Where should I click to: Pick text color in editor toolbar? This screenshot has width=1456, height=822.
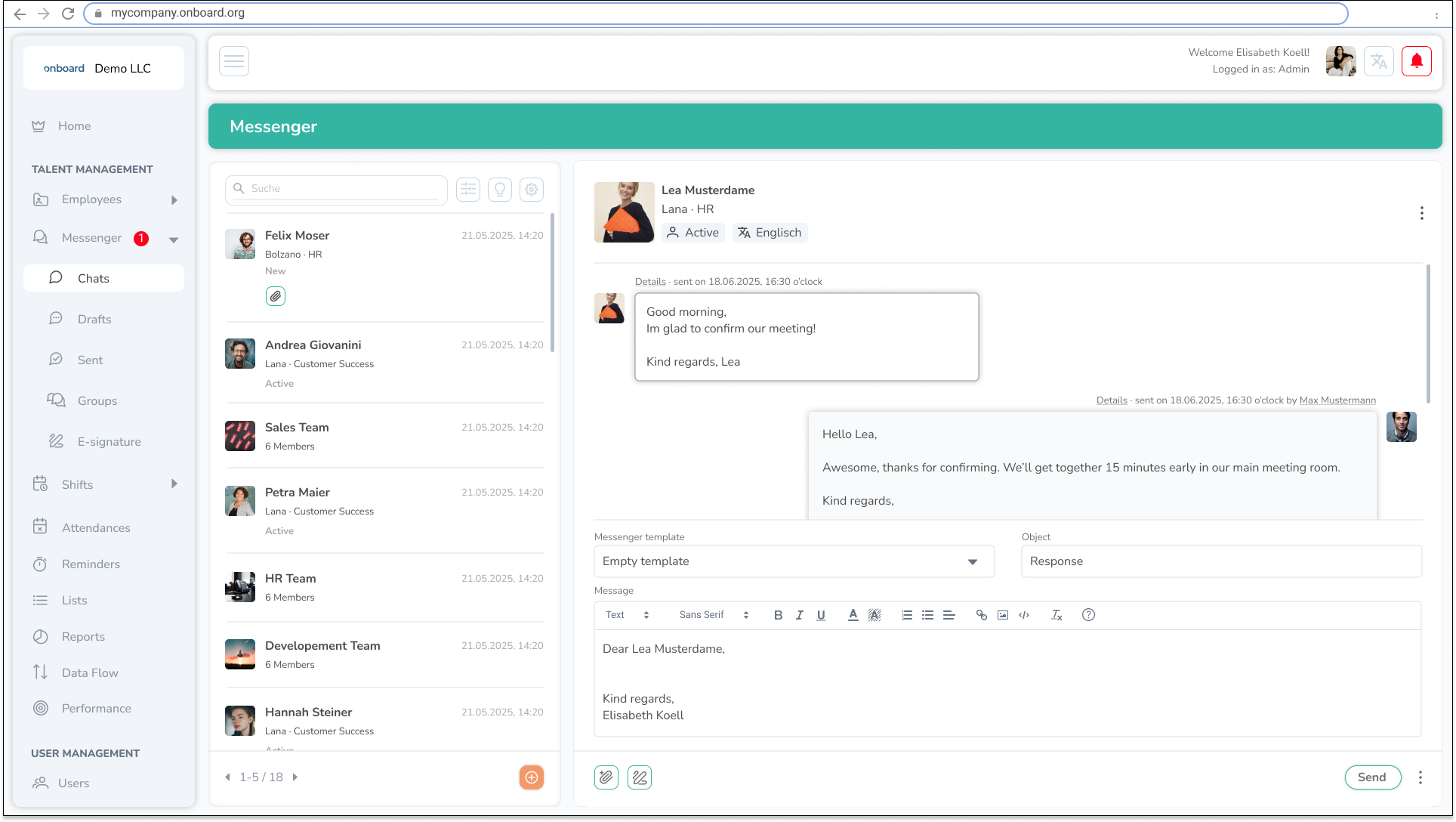click(x=853, y=615)
